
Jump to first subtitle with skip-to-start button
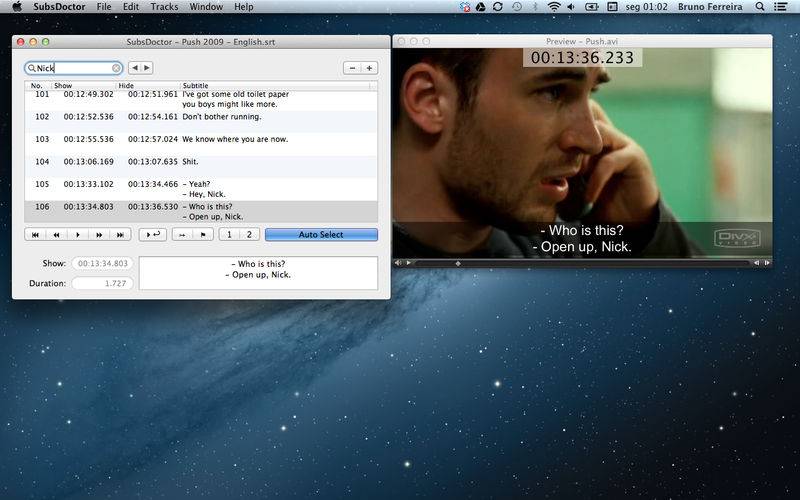35,235
